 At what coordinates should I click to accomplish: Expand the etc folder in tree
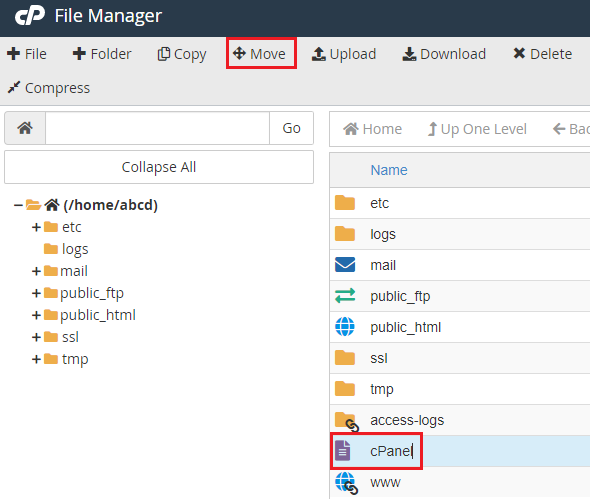tap(36, 227)
